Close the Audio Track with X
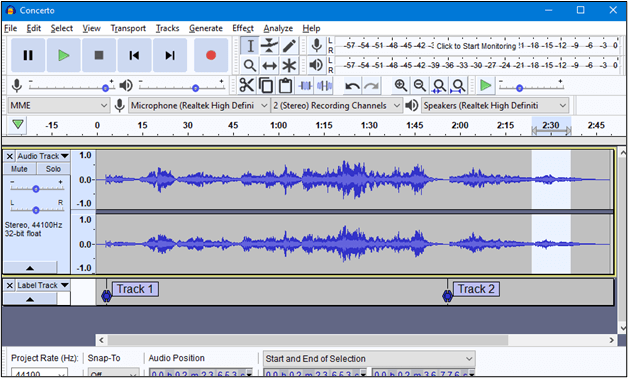This screenshot has height=378, width=628. click(x=10, y=156)
